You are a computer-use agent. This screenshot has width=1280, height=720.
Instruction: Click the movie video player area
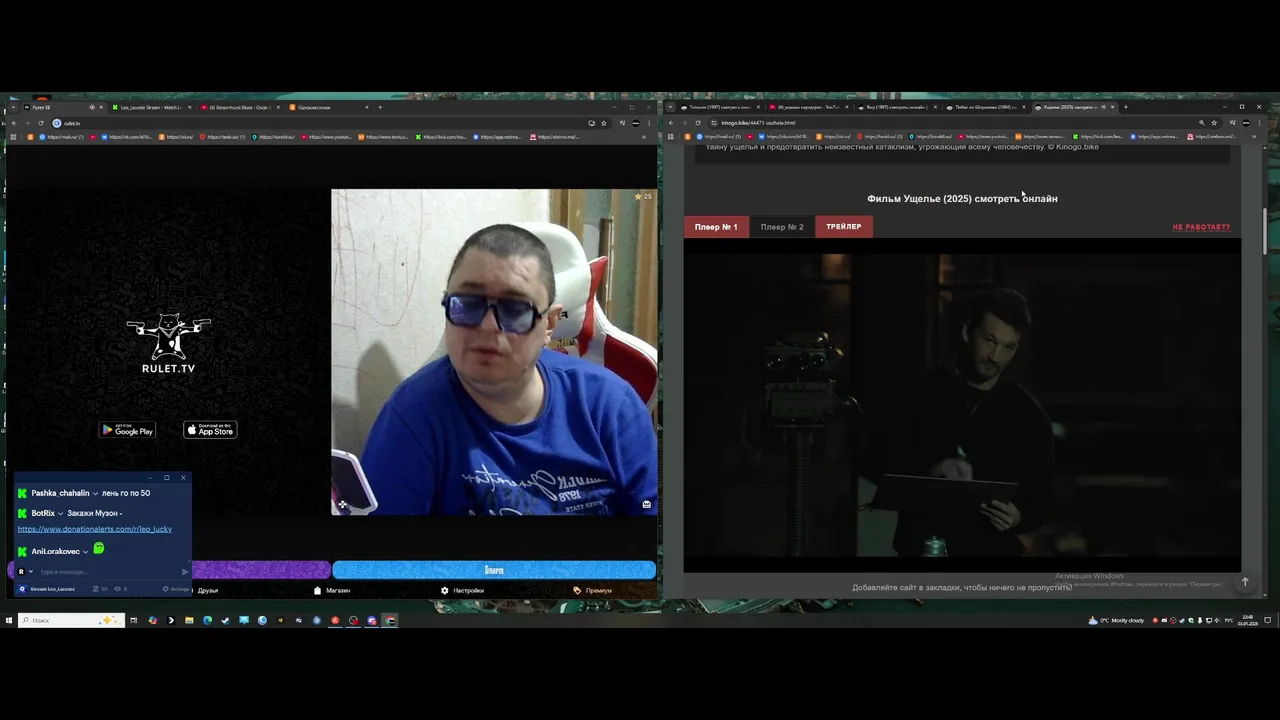click(962, 405)
